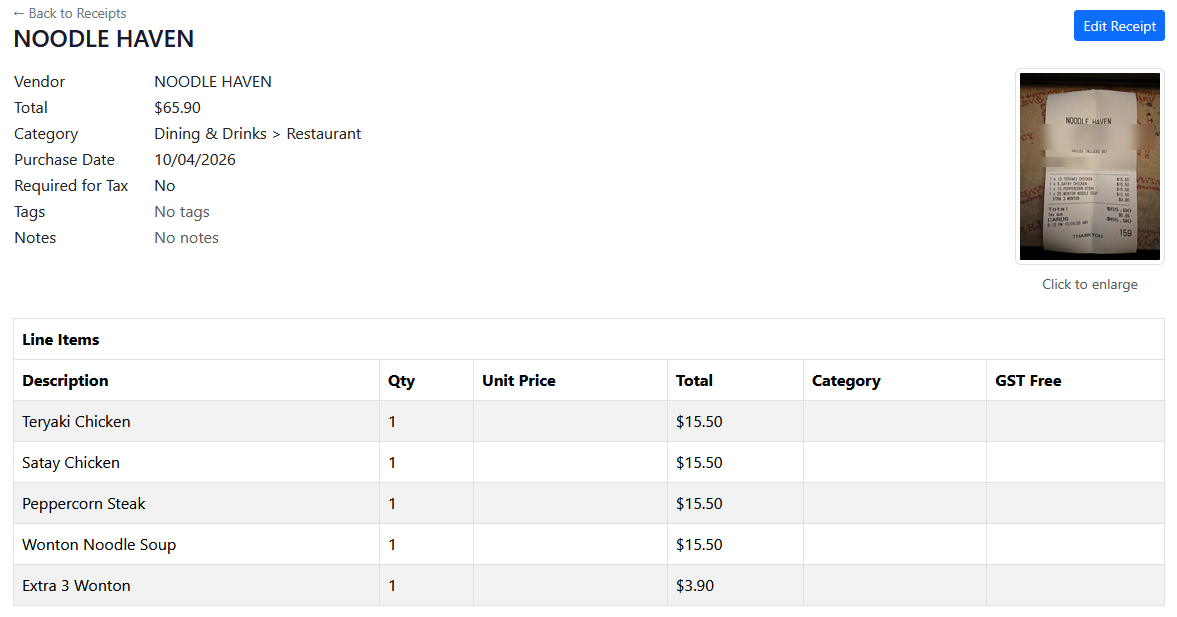Click the 'No notes' field
Screen dimensions: 1177x617
point(186,237)
